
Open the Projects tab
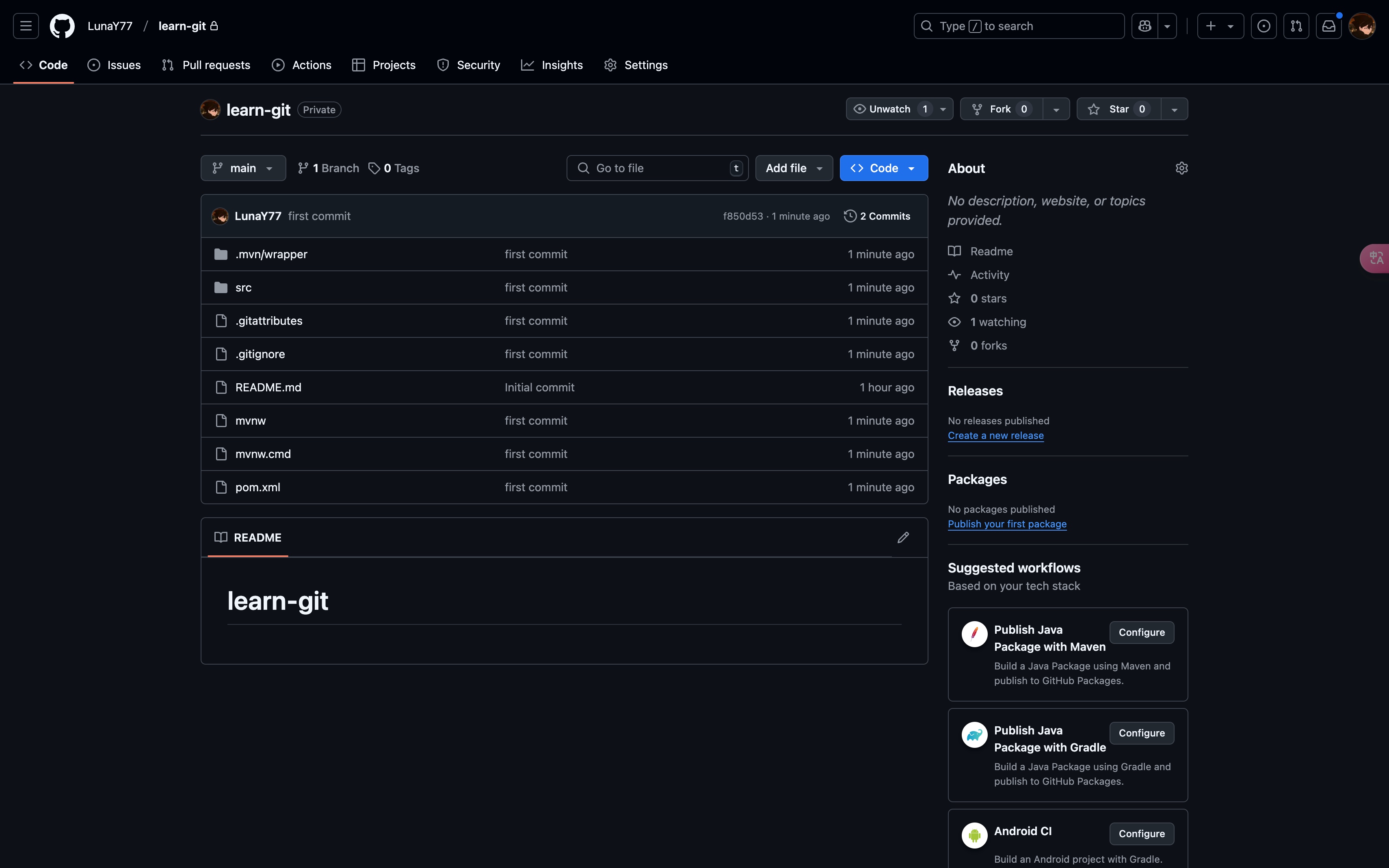(383, 65)
